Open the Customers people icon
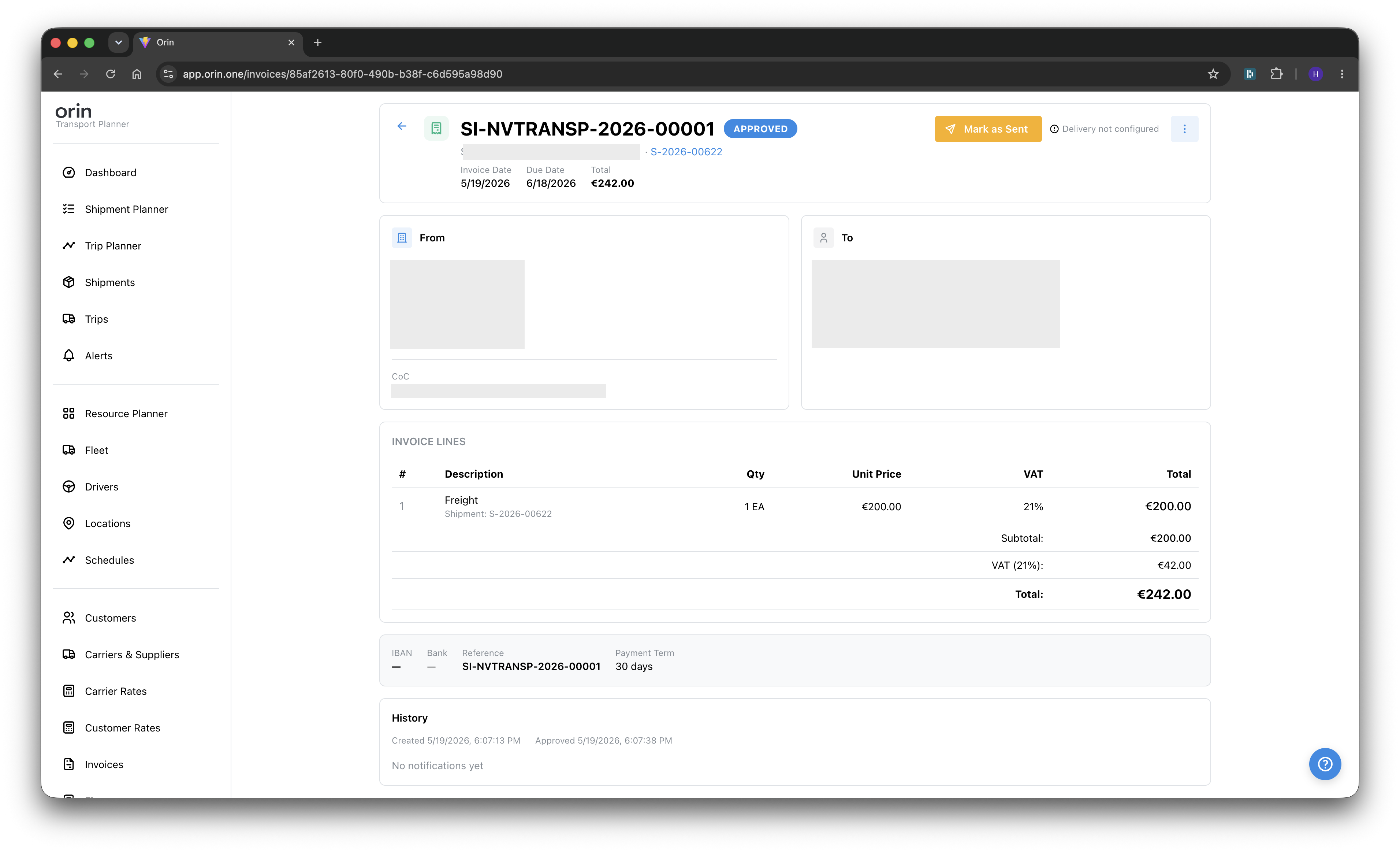This screenshot has width=1400, height=852. (69, 618)
